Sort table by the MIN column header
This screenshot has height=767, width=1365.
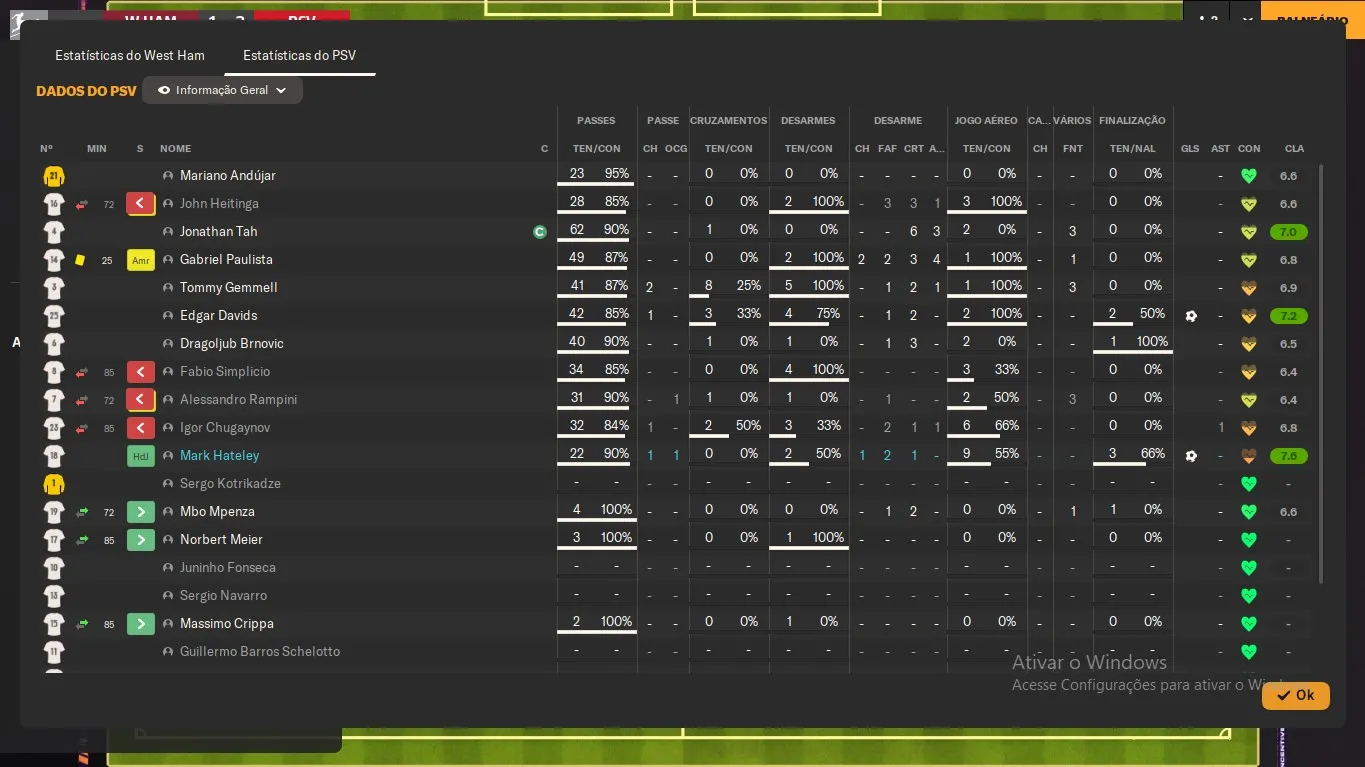coord(96,149)
